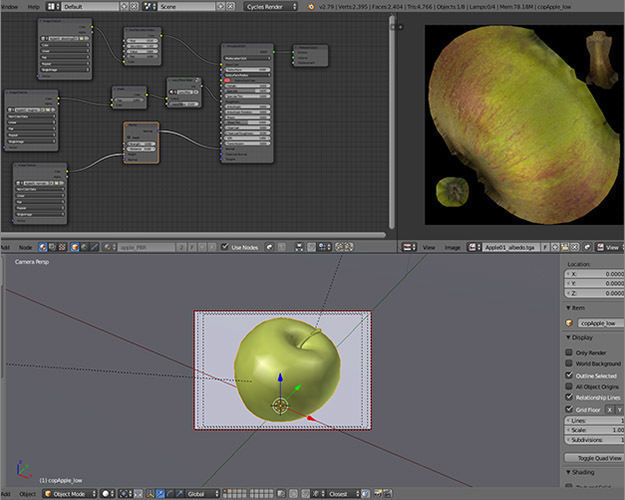The width and height of the screenshot is (625, 500).
Task: Click the copApple_low object name field
Action: tap(601, 323)
